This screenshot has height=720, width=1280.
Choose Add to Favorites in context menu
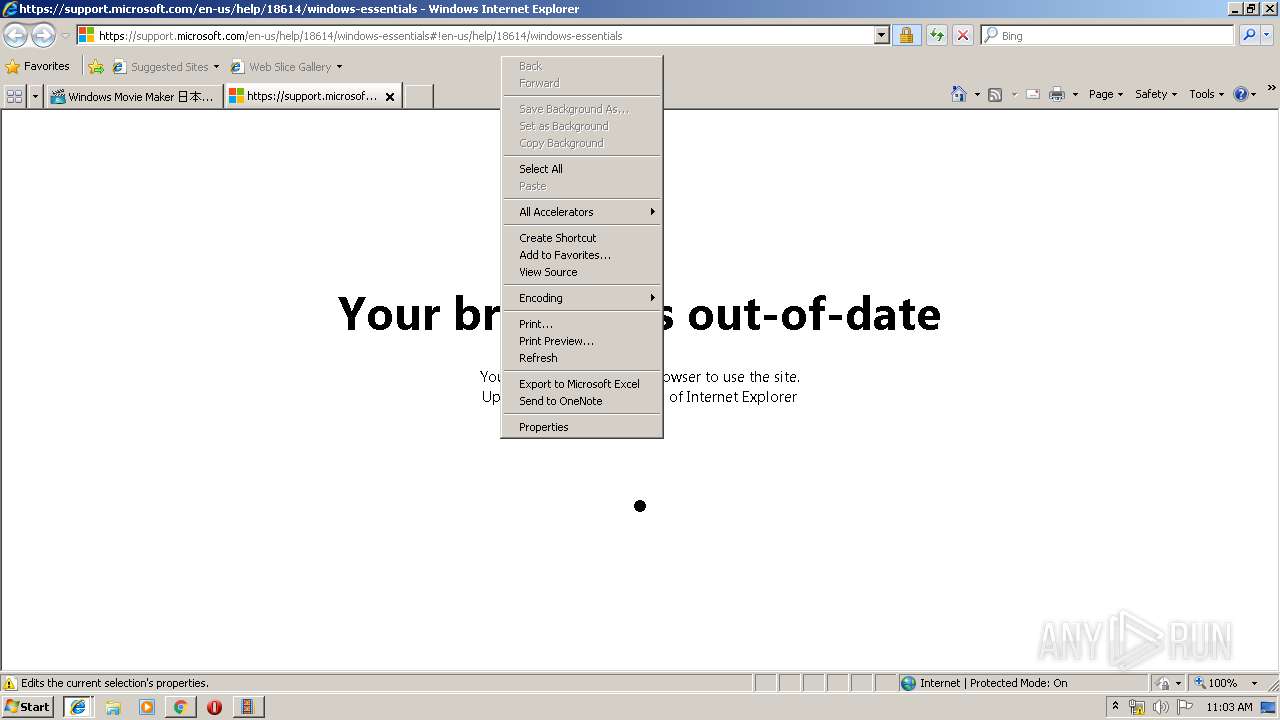582,255
